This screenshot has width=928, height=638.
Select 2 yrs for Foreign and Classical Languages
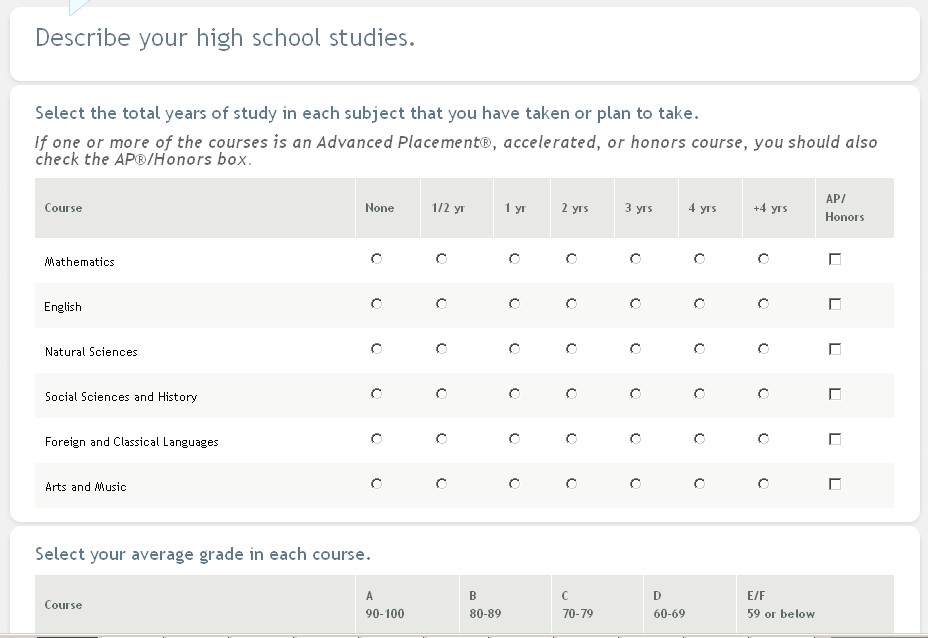(571, 439)
